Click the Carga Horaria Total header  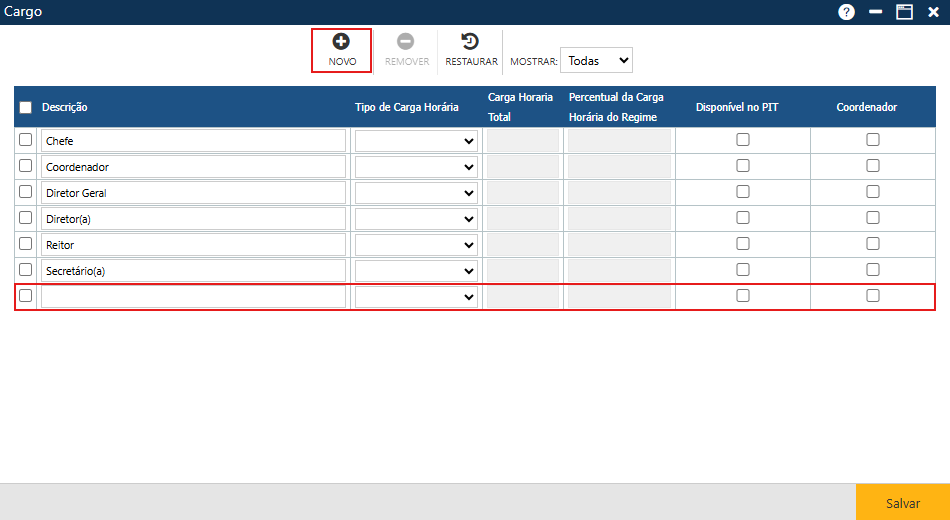[x=520, y=107]
